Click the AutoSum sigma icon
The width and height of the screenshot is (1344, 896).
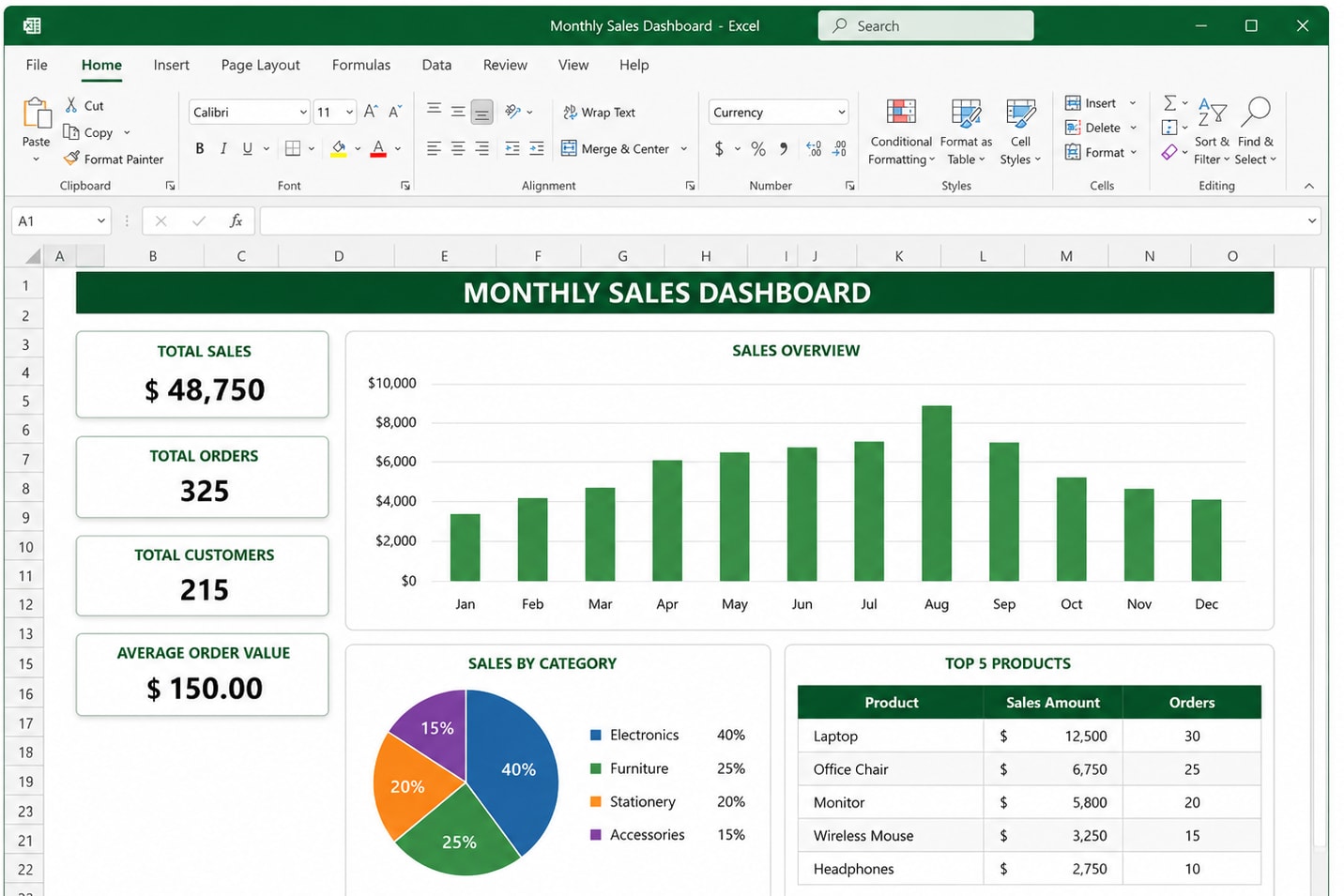[x=1169, y=102]
